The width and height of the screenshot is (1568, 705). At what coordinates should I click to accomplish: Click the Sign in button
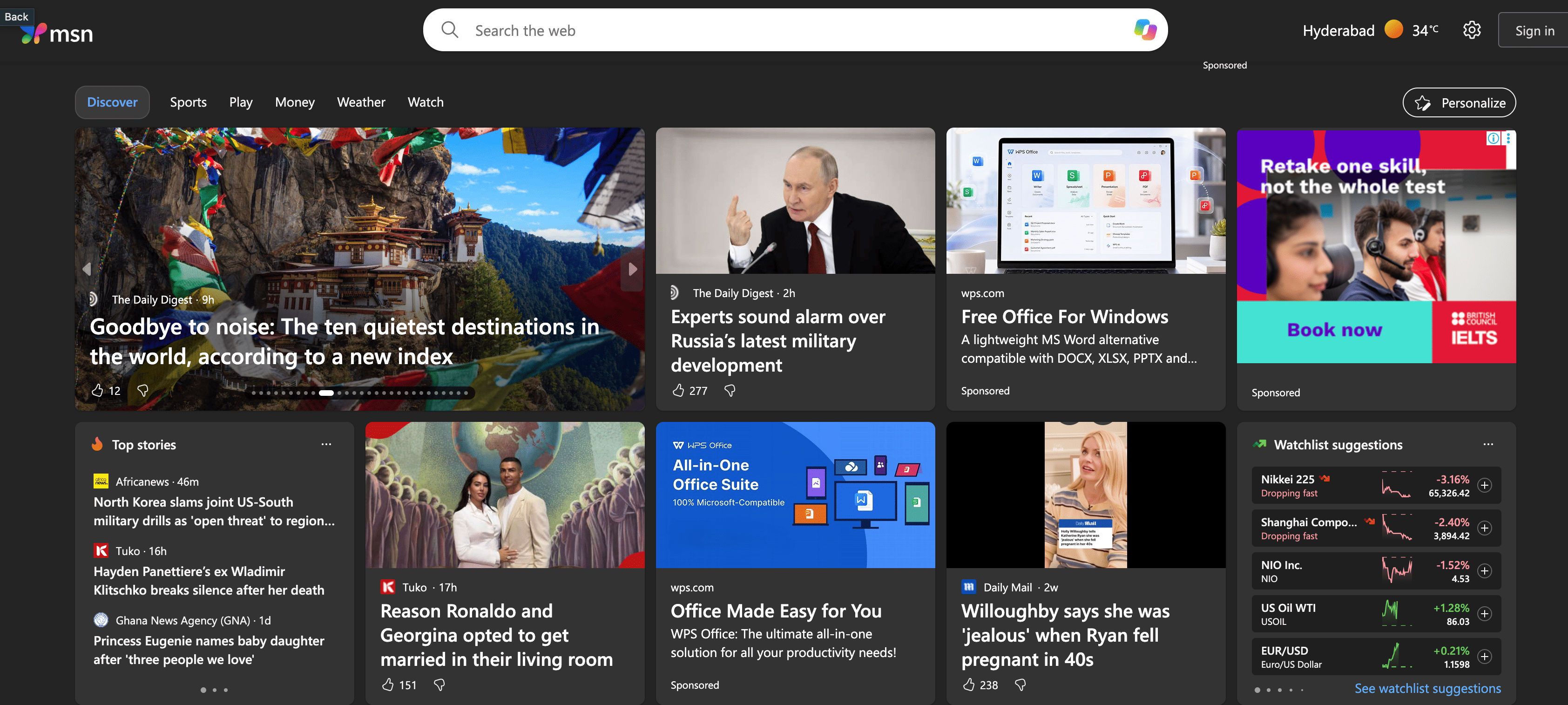[1534, 30]
